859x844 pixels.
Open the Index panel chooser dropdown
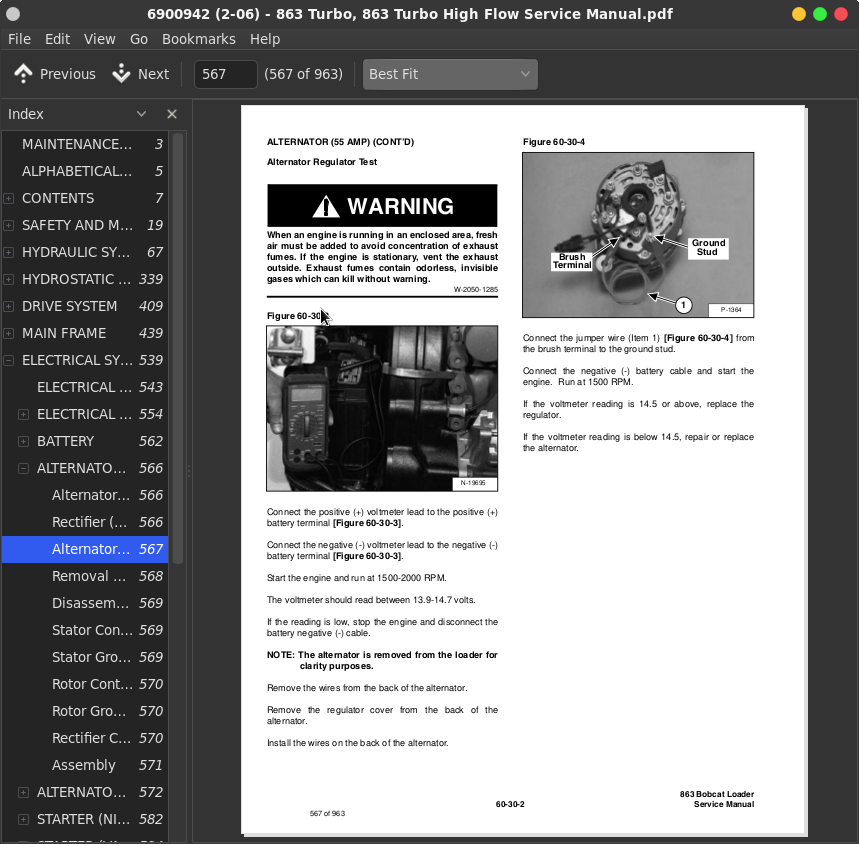(141, 114)
